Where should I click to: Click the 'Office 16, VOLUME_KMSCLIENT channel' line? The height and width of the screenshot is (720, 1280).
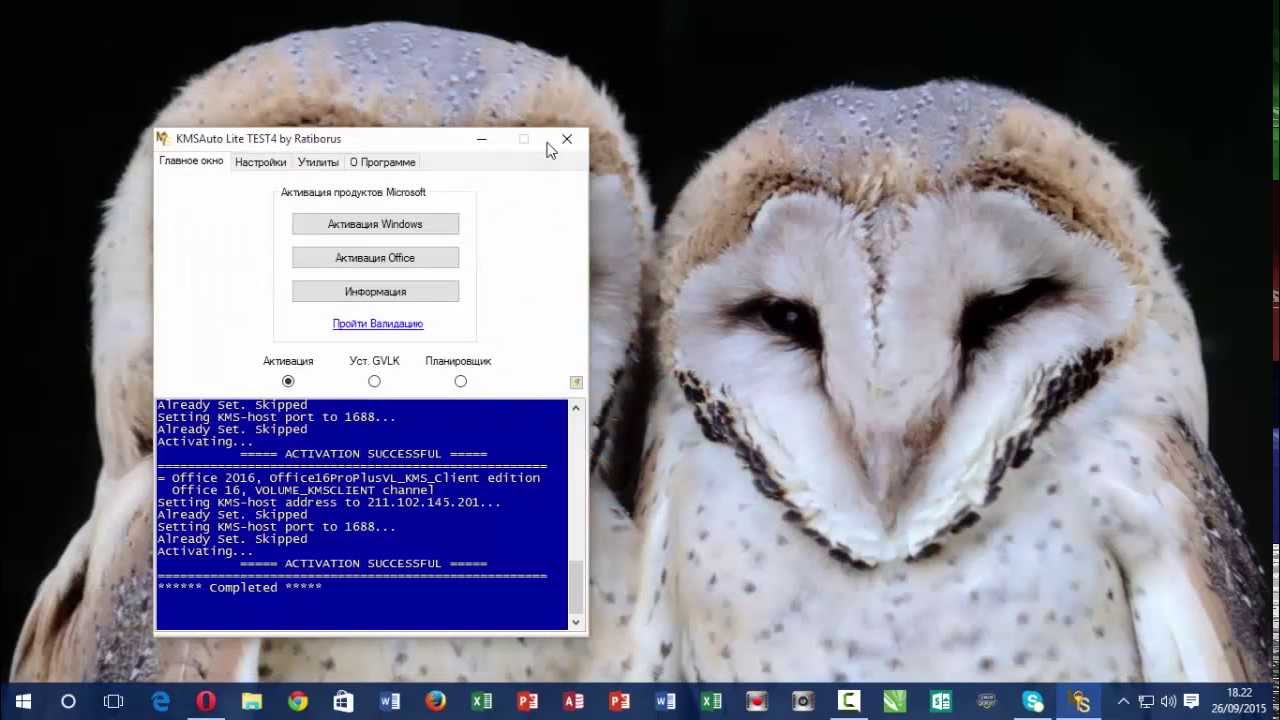[303, 491]
